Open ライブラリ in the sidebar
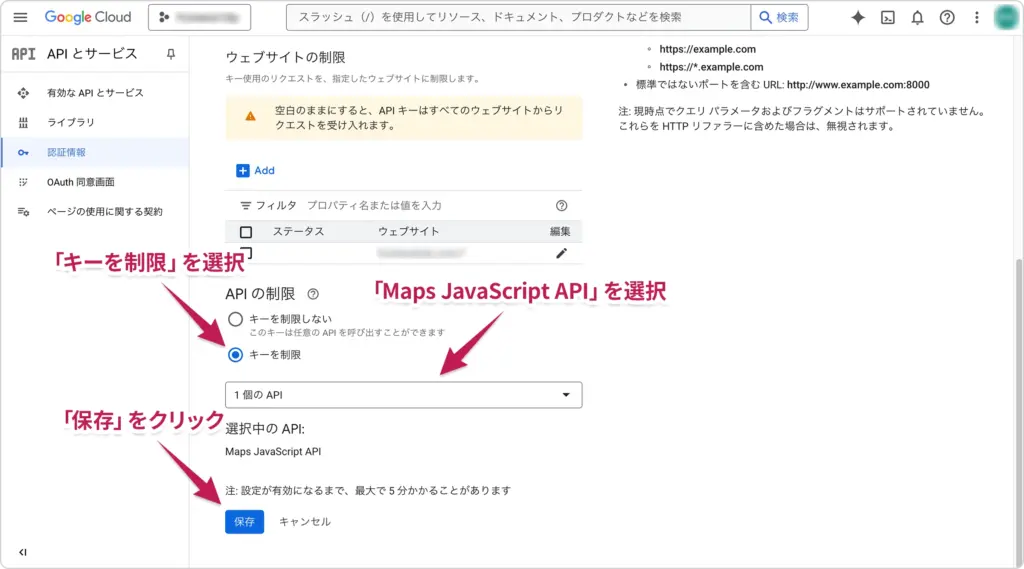 [95, 122]
